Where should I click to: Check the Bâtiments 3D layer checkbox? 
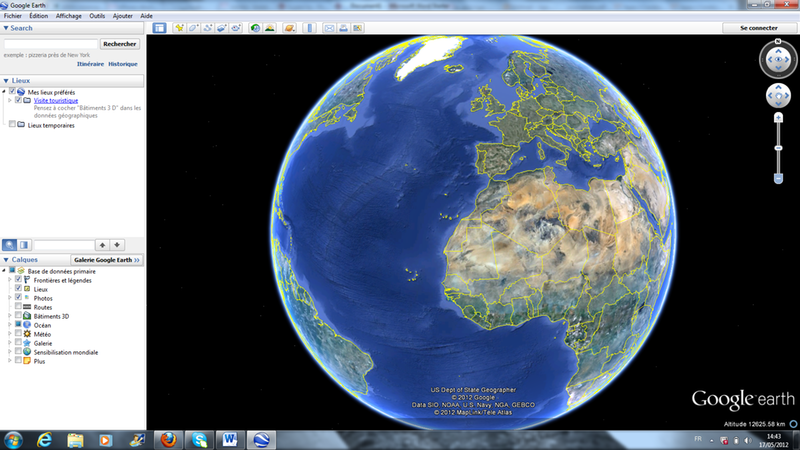click(x=18, y=316)
